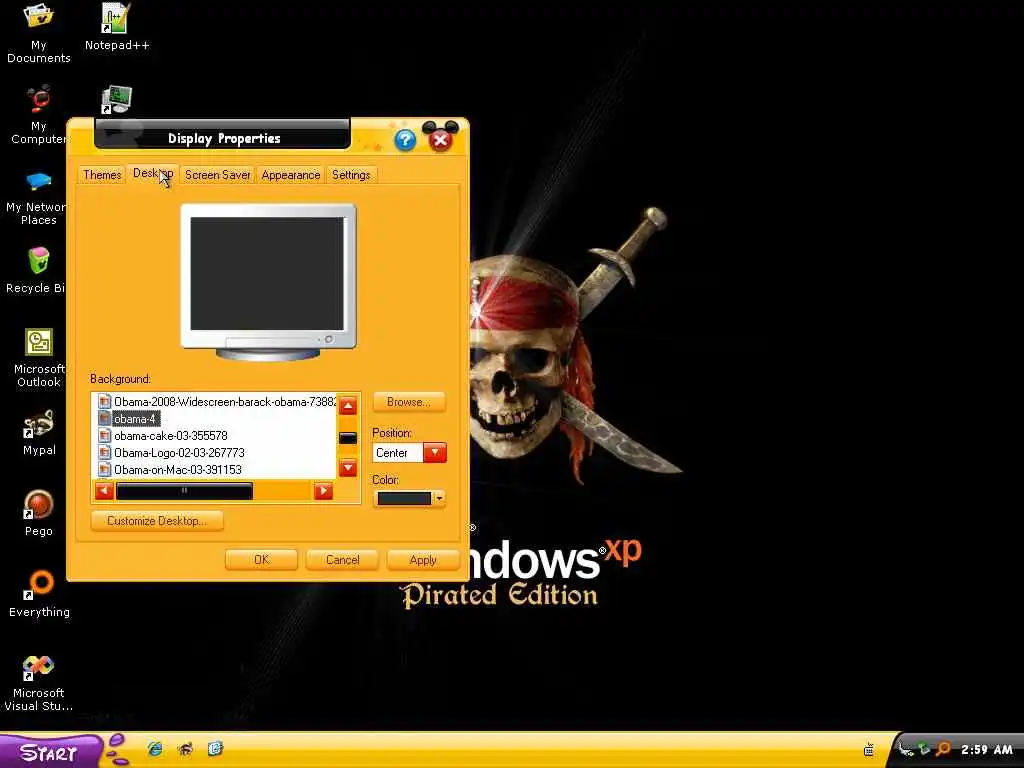Open the Color picker dropdown arrow

[440, 499]
